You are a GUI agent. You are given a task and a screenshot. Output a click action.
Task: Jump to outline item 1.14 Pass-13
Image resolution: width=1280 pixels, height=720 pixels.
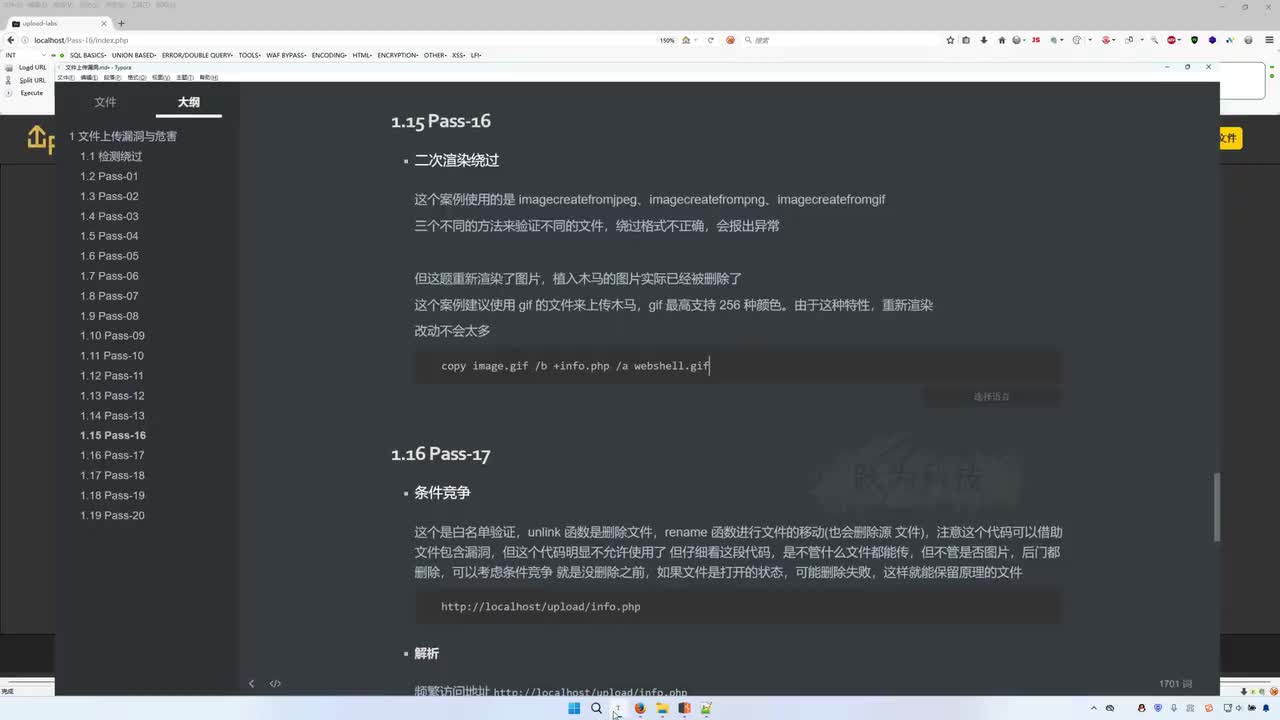[x=112, y=416]
